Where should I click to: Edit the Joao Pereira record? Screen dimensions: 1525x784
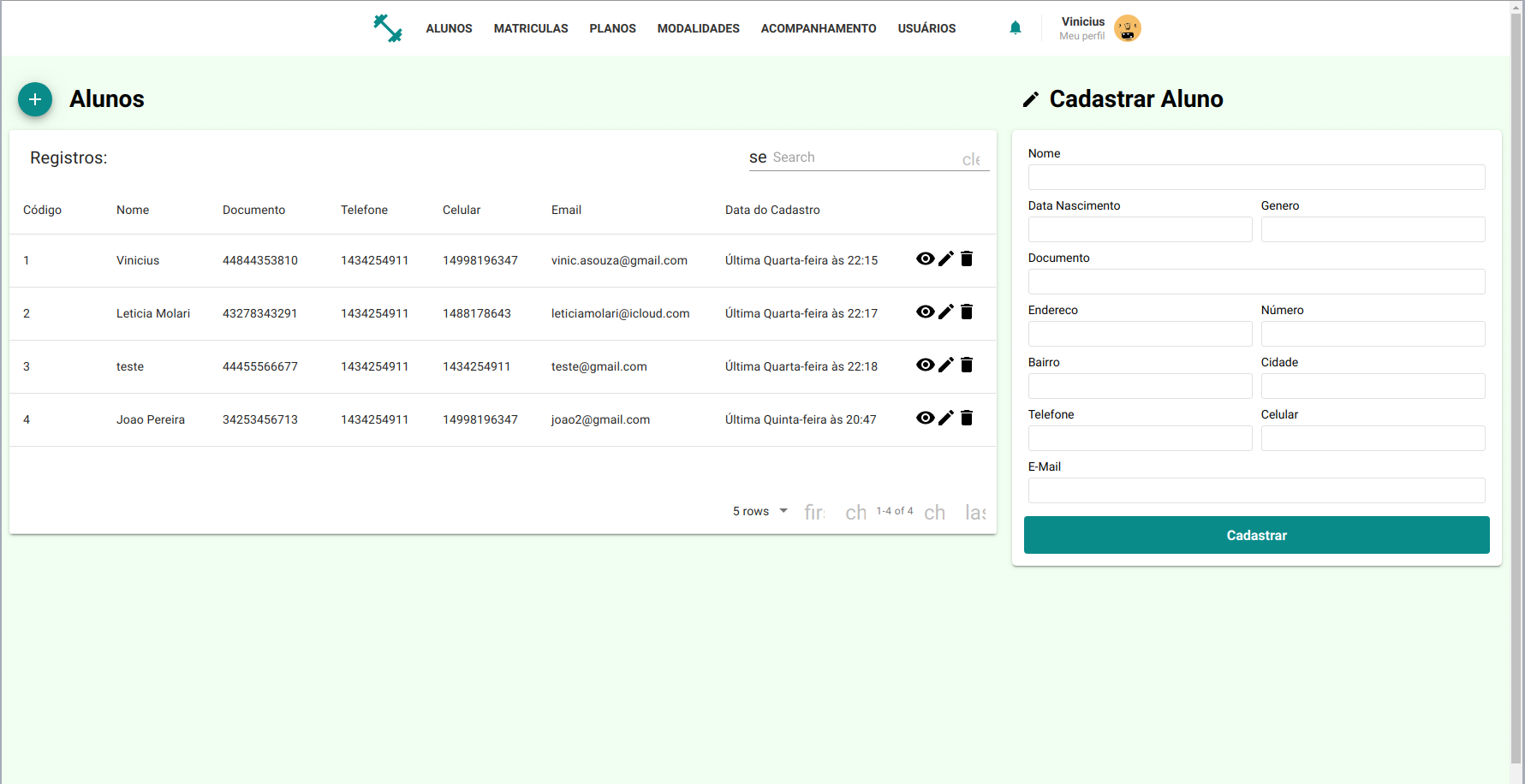946,419
